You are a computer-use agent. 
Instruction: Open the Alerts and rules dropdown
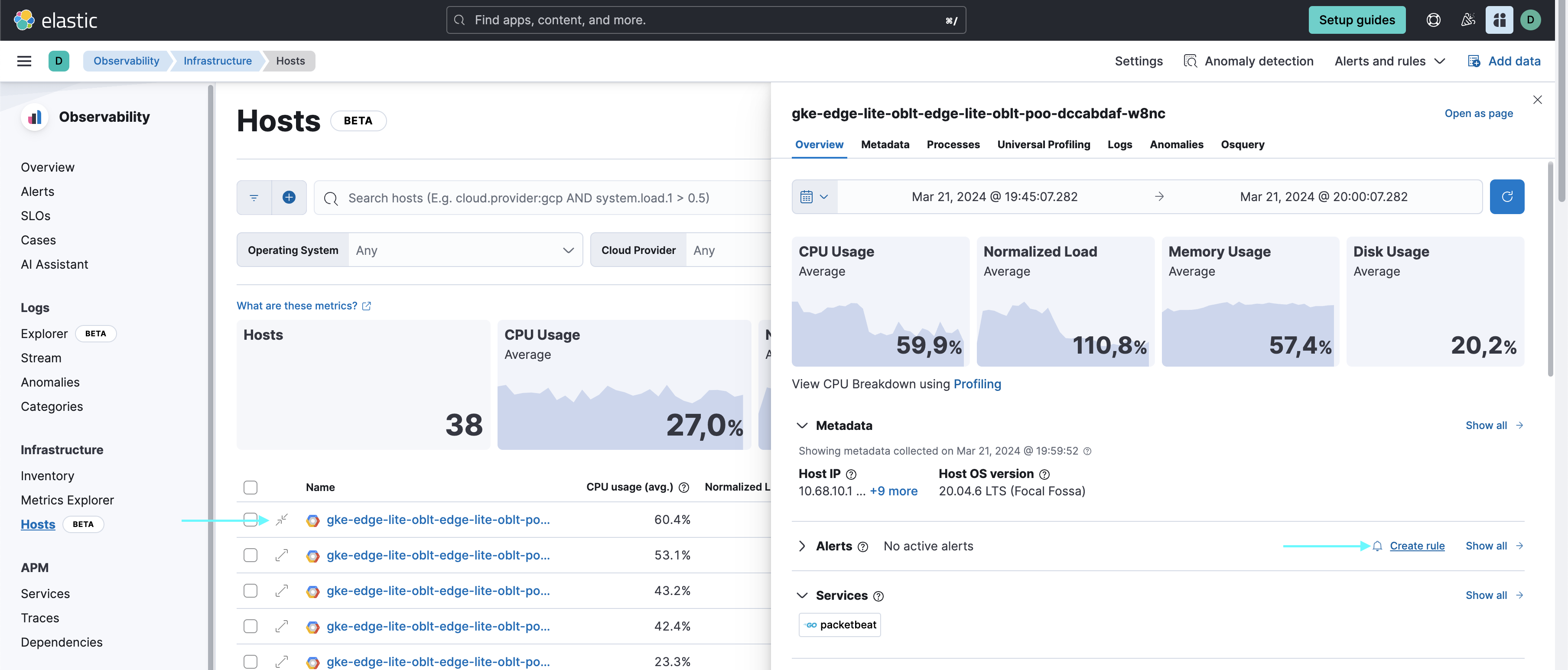[x=1389, y=61]
